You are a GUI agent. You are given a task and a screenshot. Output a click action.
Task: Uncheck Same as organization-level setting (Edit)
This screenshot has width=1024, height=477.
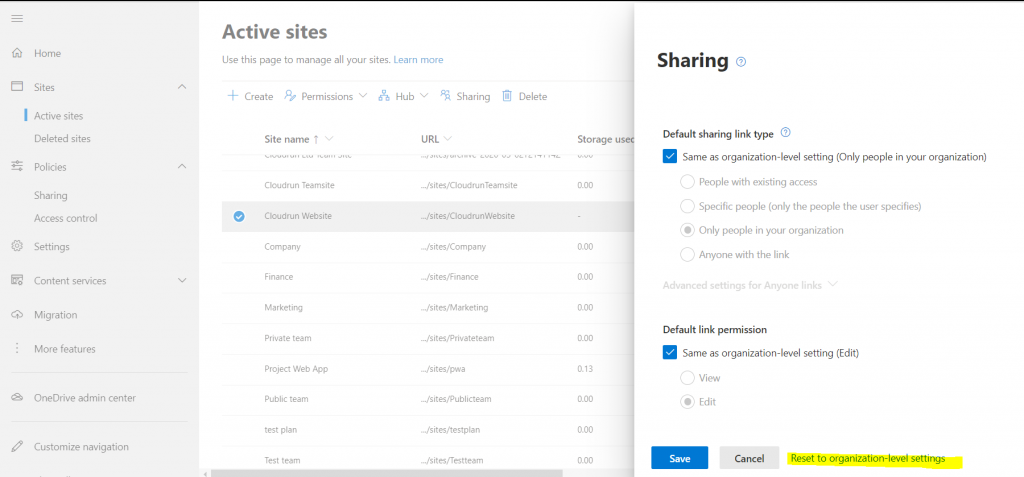click(670, 352)
